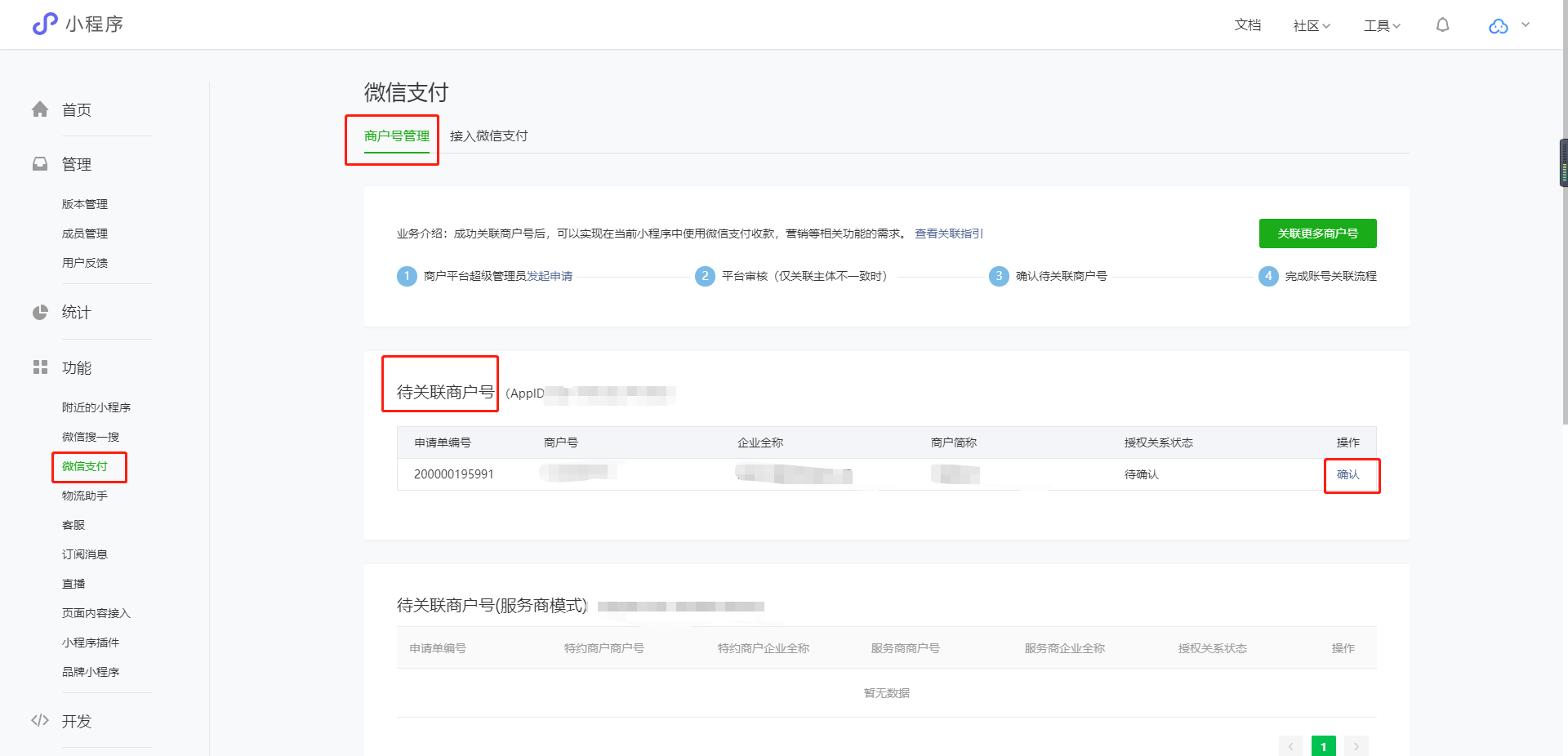The image size is (1568, 756).
Task: Open the 查看关联指引 link
Action: (948, 233)
